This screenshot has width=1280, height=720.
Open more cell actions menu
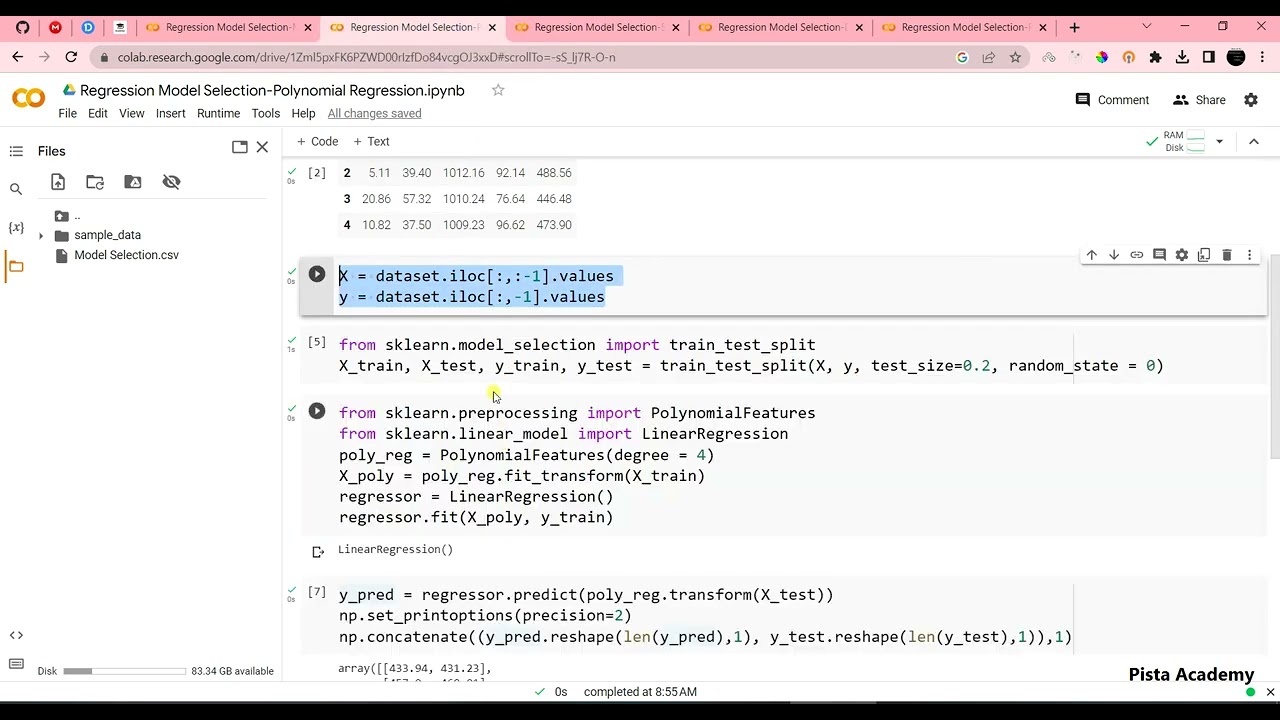[1249, 255]
